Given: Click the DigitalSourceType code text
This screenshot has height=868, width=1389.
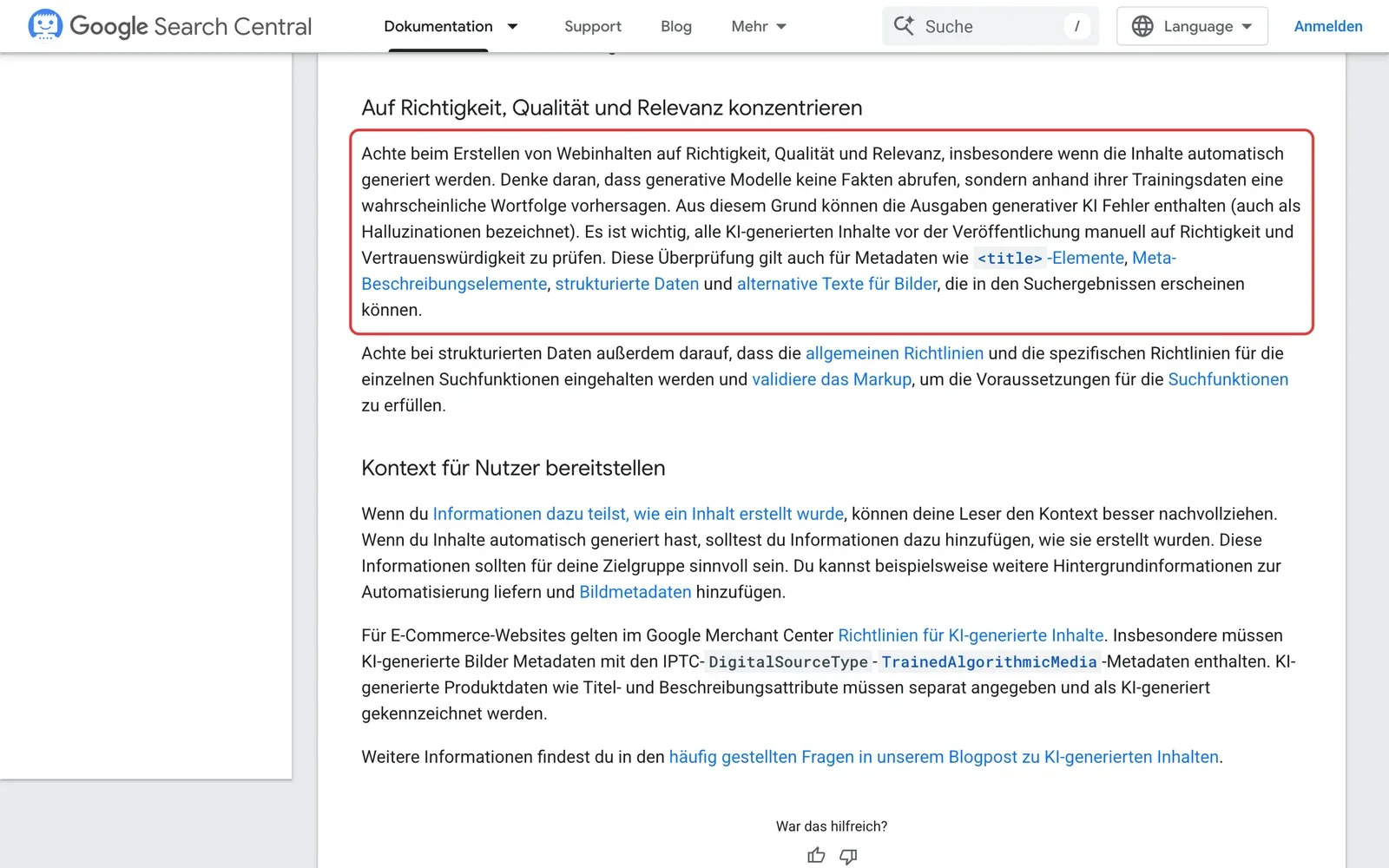Looking at the screenshot, I should pyautogui.click(x=788, y=662).
